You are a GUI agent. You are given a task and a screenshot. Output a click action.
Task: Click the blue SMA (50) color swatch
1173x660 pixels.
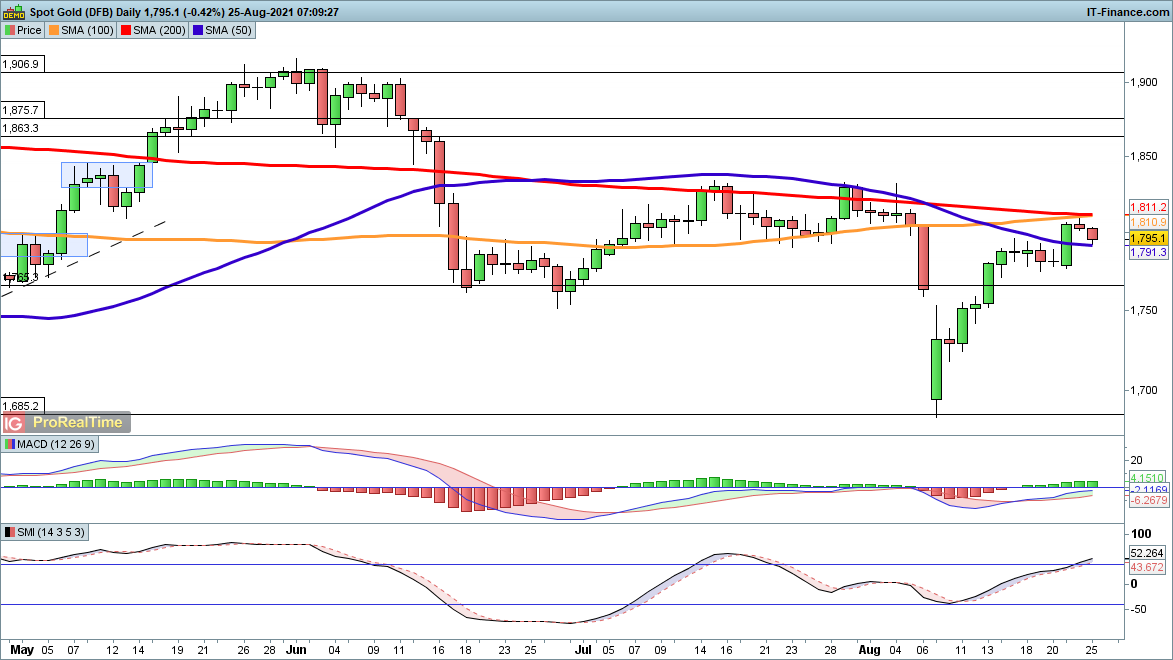coord(198,31)
